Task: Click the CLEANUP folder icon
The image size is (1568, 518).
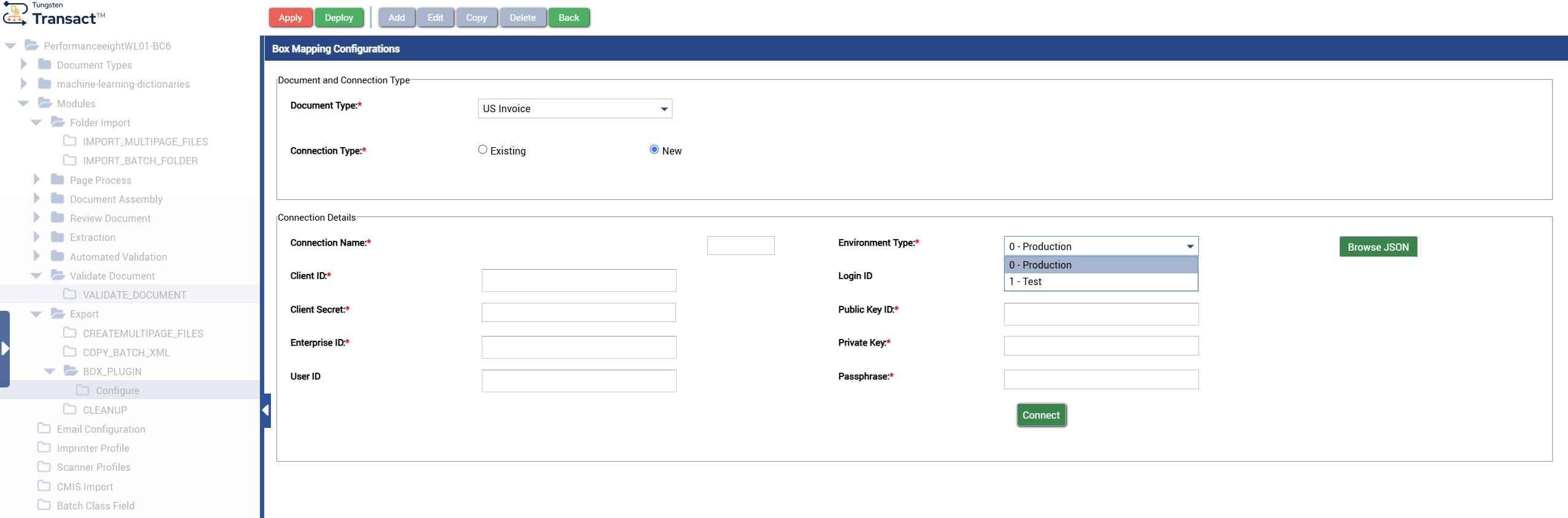Action: tap(70, 409)
